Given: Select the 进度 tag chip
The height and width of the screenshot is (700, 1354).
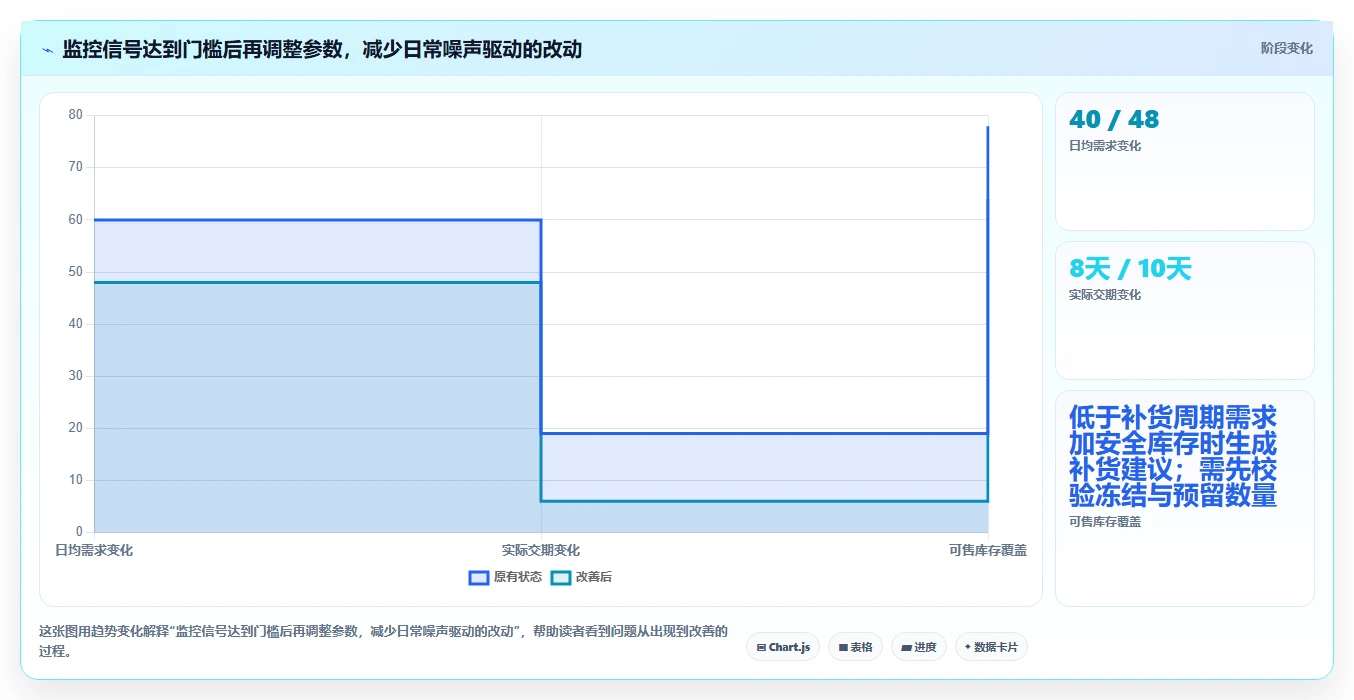Looking at the screenshot, I should point(918,647).
